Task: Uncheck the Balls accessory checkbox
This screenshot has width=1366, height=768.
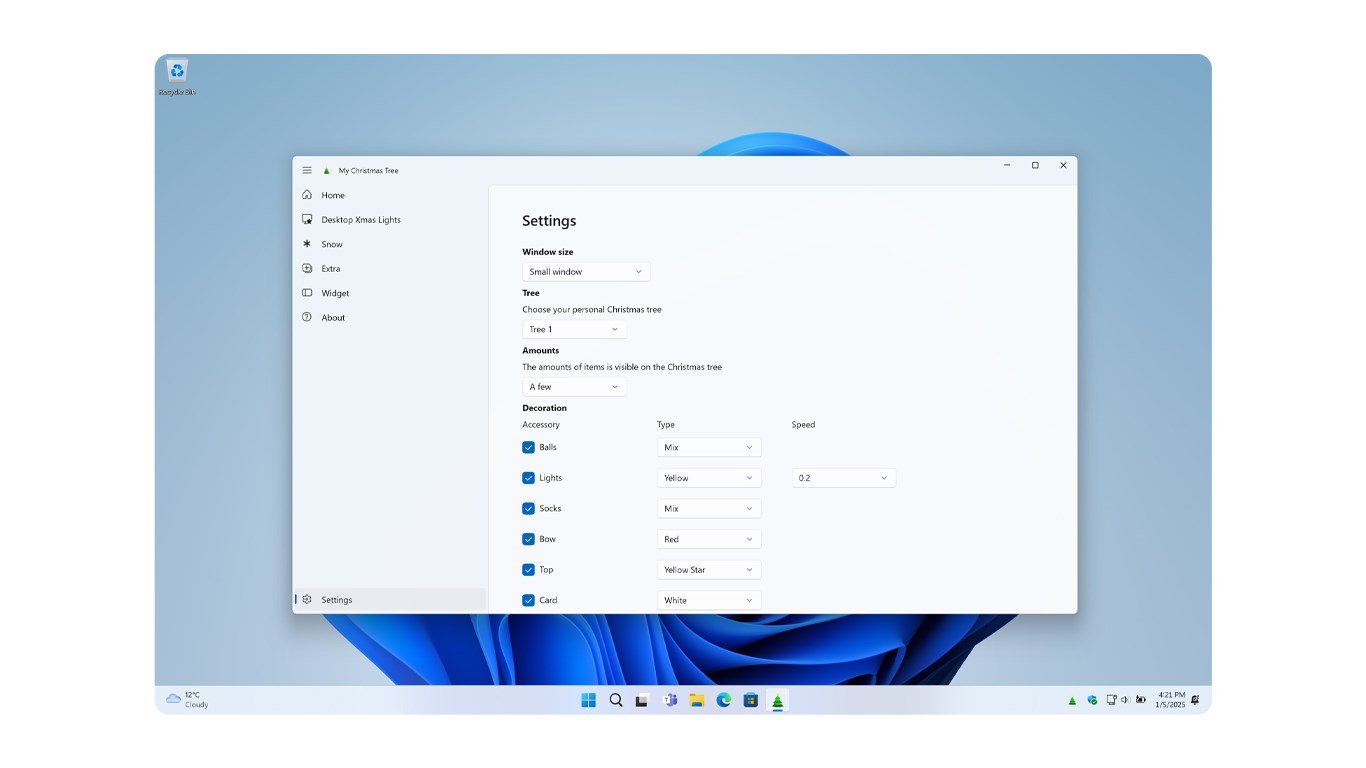Action: coord(528,447)
